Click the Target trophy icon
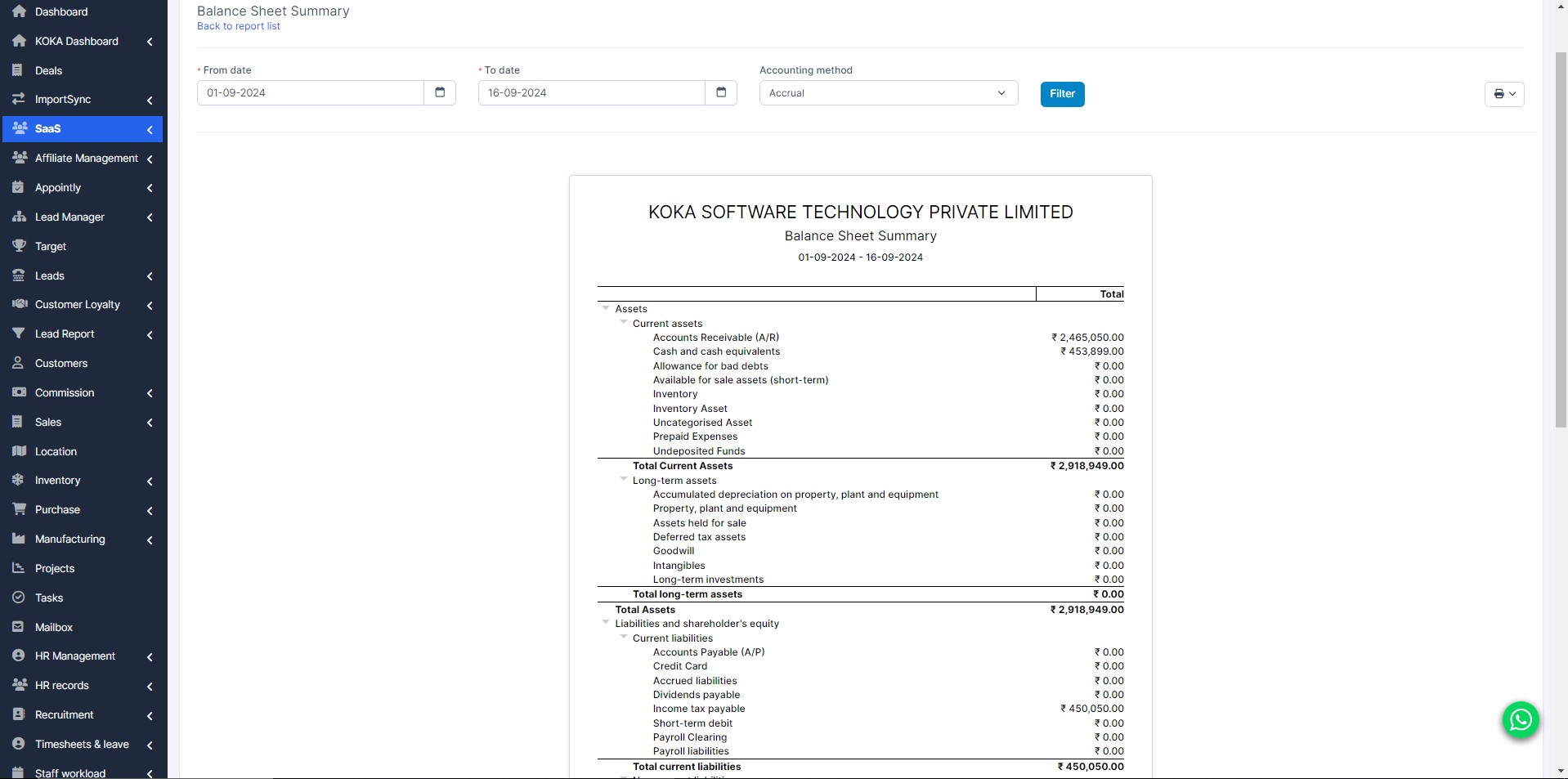Image resolution: width=1568 pixels, height=779 pixels. point(19,246)
